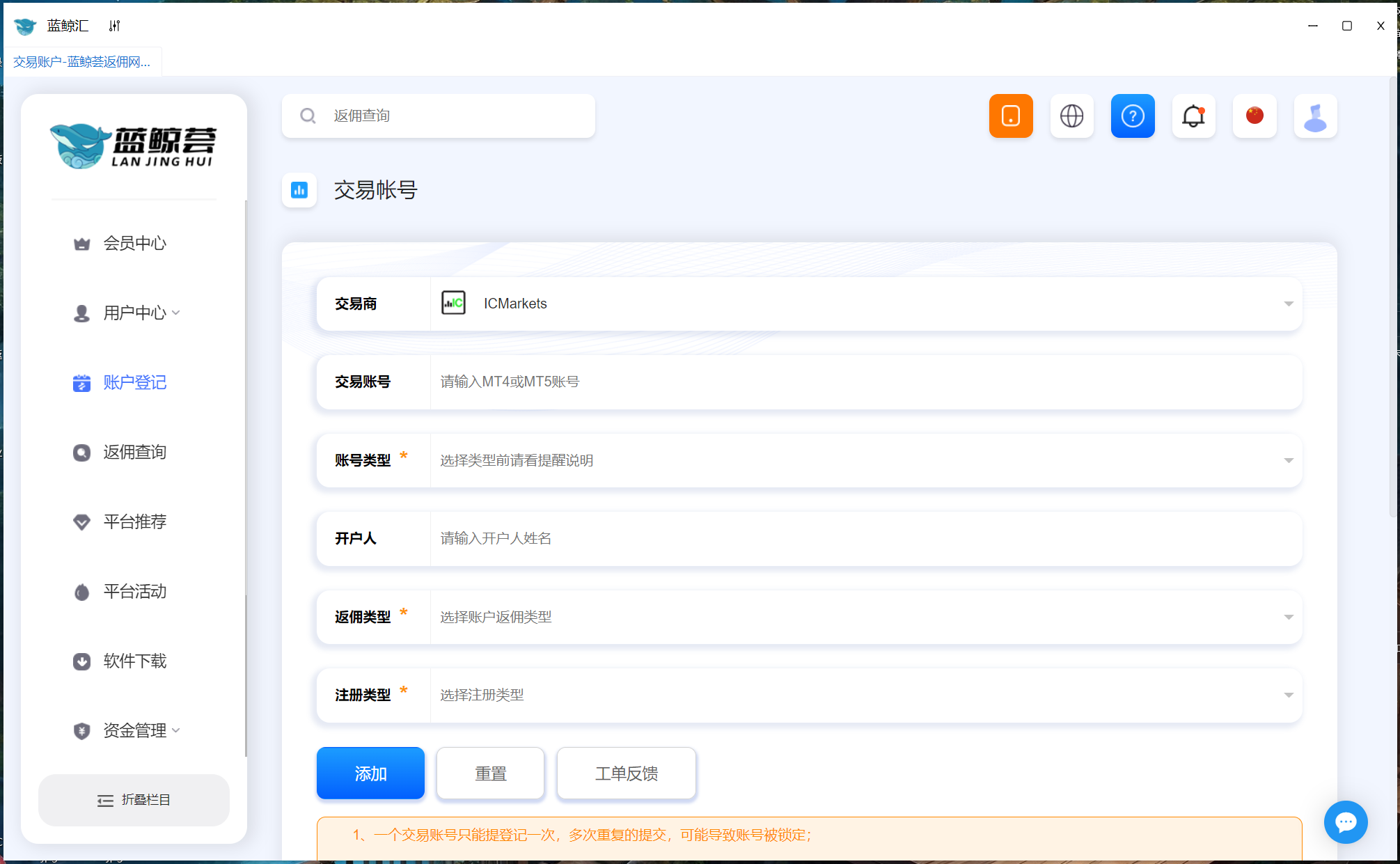1400x864 pixels.
Task: Click the settings sliders icon in title bar
Action: (x=115, y=26)
